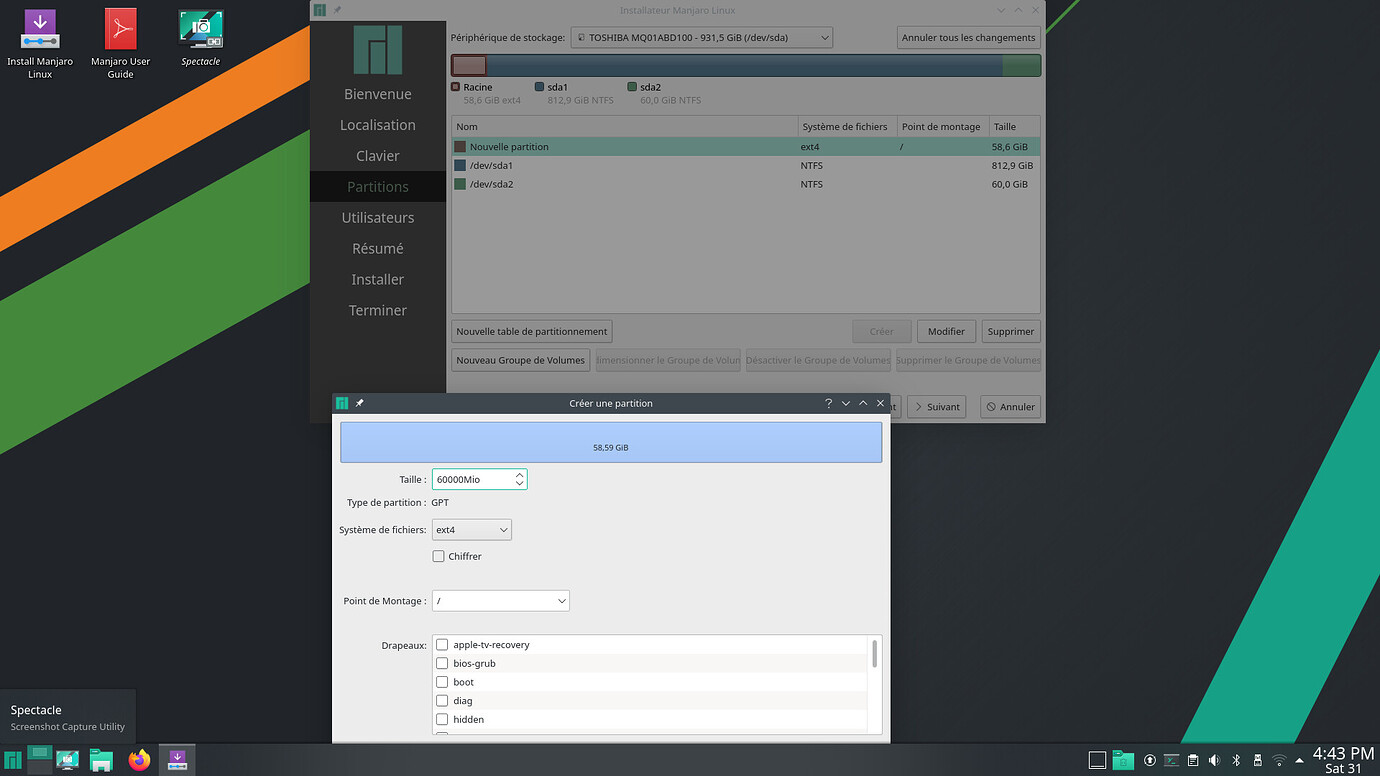
Task: Click Manjaro logo in Créer une partition titlebar
Action: [x=342, y=403]
